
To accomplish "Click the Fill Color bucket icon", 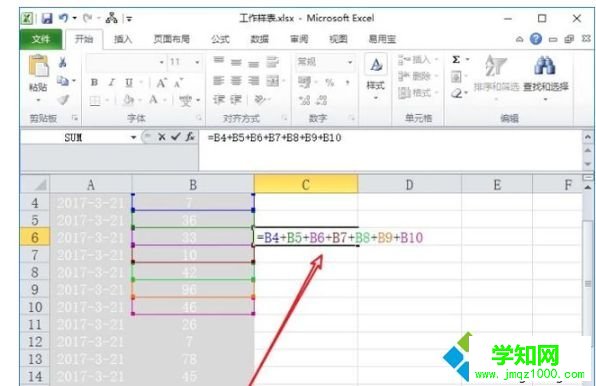I will click(129, 100).
